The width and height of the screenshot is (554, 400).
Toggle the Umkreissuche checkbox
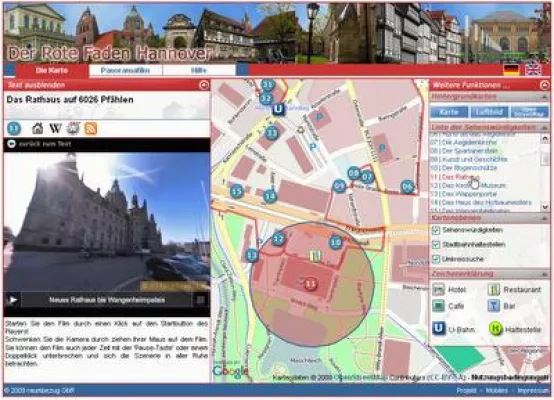[x=436, y=259]
